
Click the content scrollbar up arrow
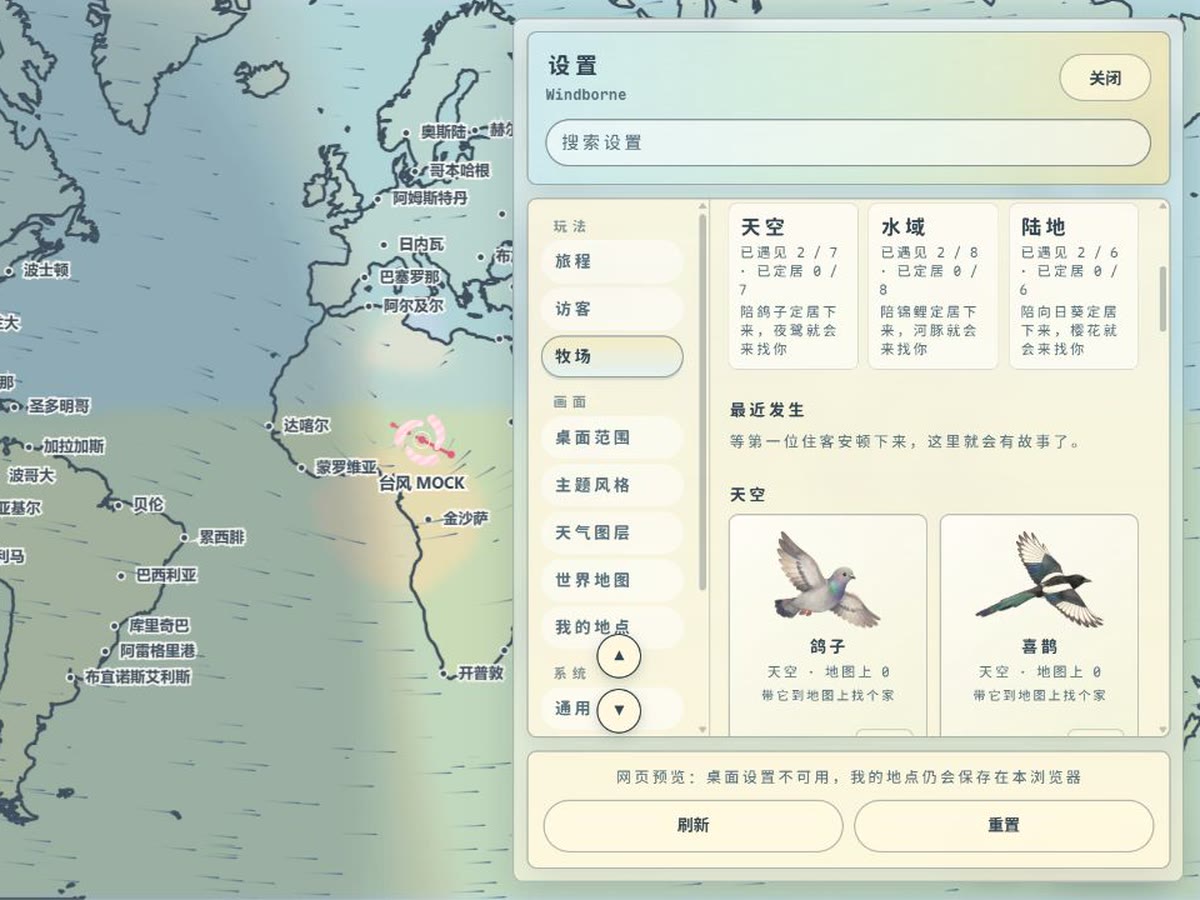(x=1162, y=207)
